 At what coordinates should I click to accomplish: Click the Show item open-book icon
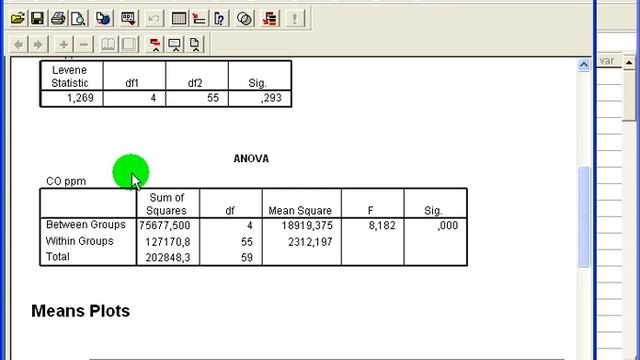tap(109, 44)
